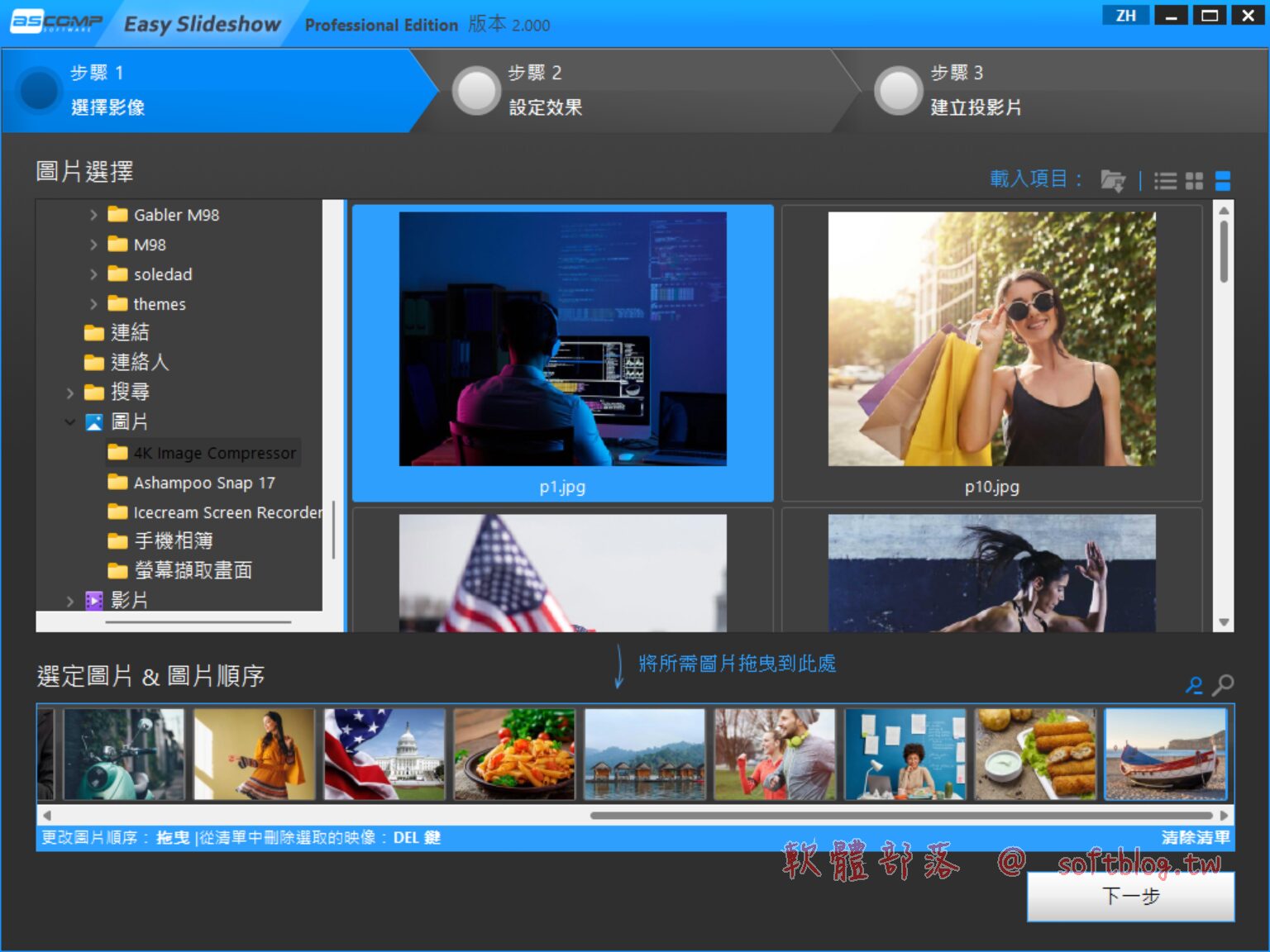
Task: Switch image browser to list view
Action: [1165, 180]
